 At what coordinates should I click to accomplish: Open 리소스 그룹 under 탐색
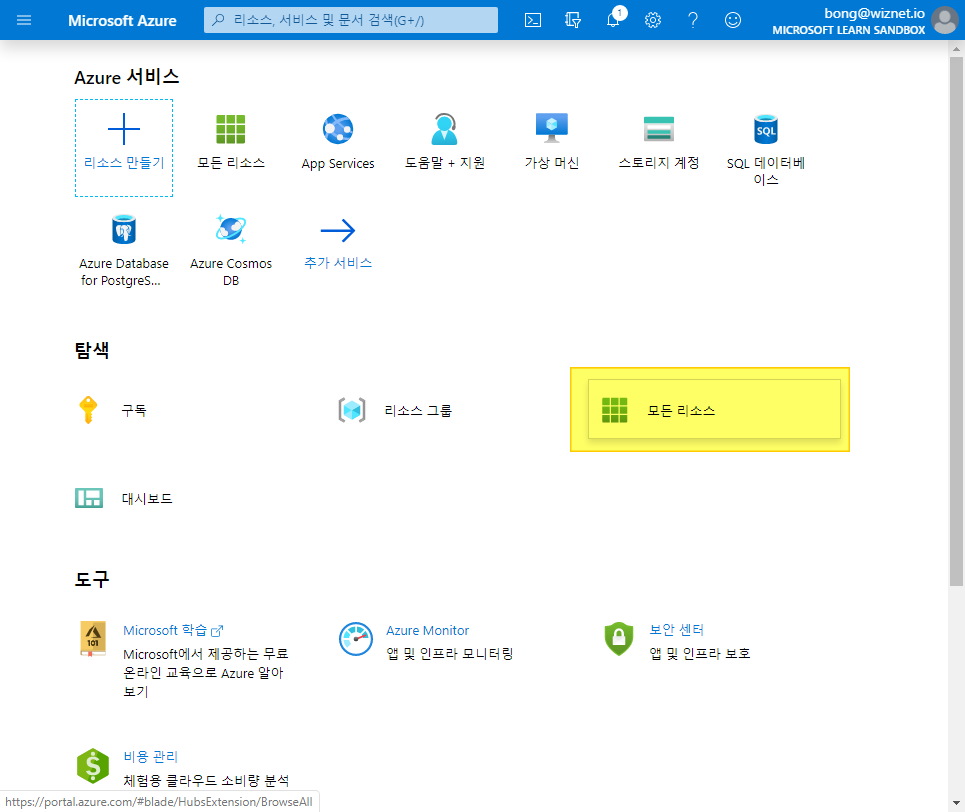394,410
